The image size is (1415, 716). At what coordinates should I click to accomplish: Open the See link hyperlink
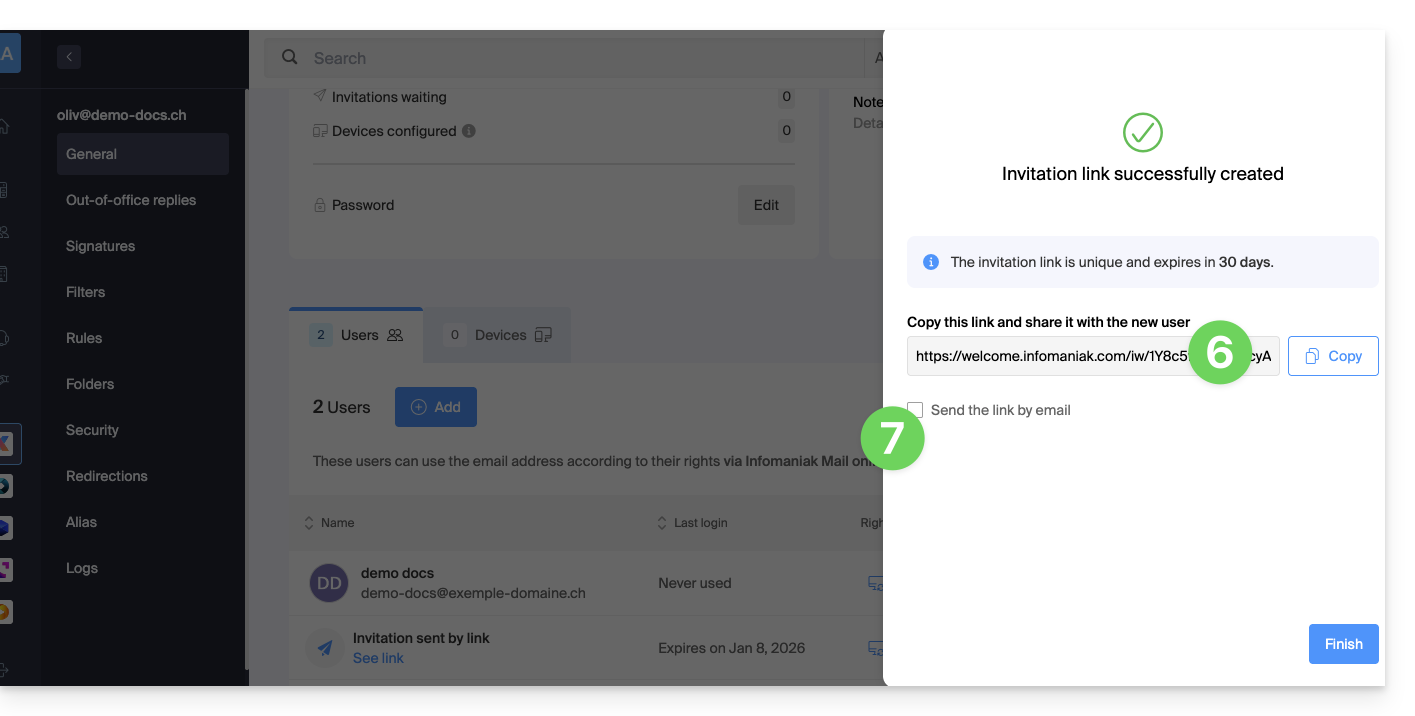click(x=378, y=658)
